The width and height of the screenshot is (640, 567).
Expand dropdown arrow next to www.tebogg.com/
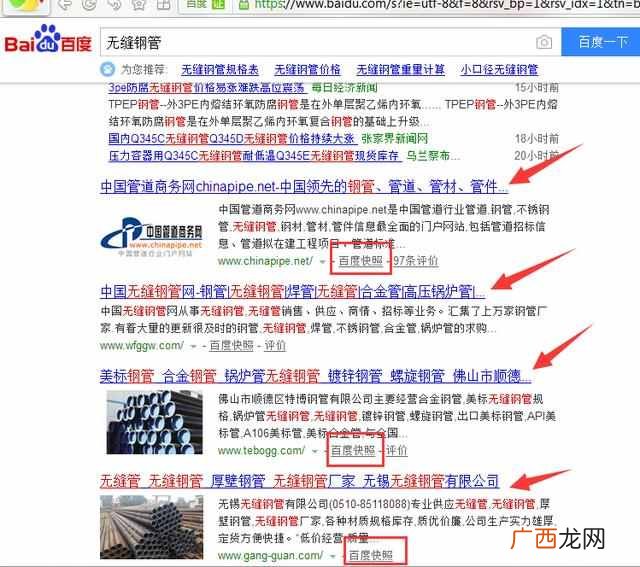tap(315, 451)
